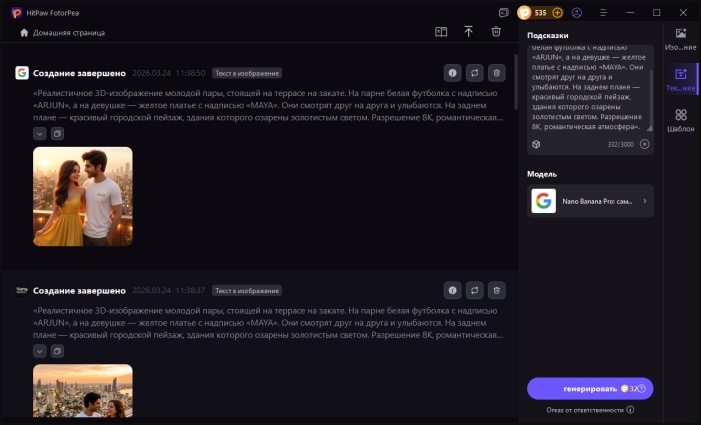Clear prompt text with the X icon
Image resolution: width=701 pixels, height=425 pixels.
pos(644,144)
